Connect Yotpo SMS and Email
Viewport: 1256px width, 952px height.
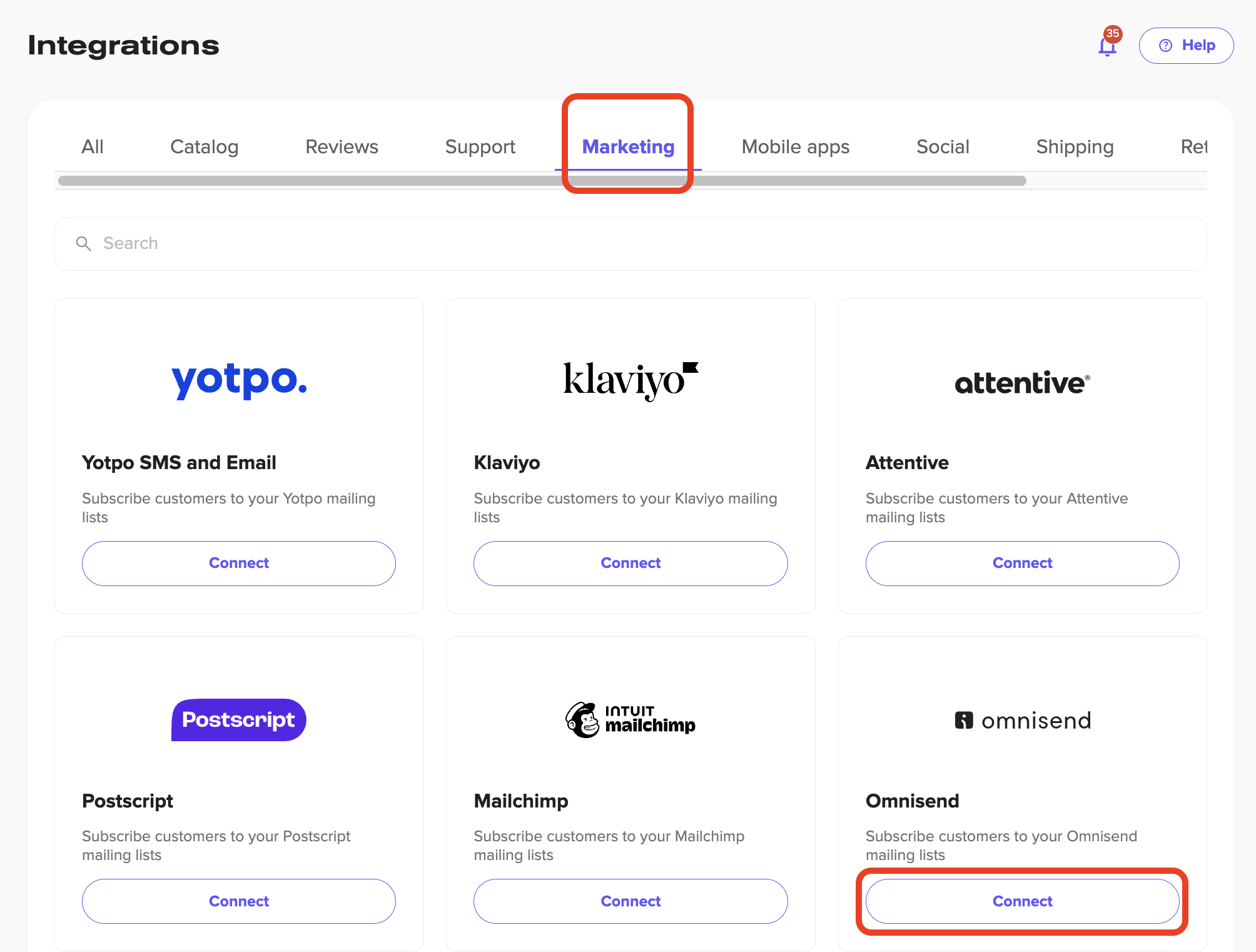tap(239, 563)
